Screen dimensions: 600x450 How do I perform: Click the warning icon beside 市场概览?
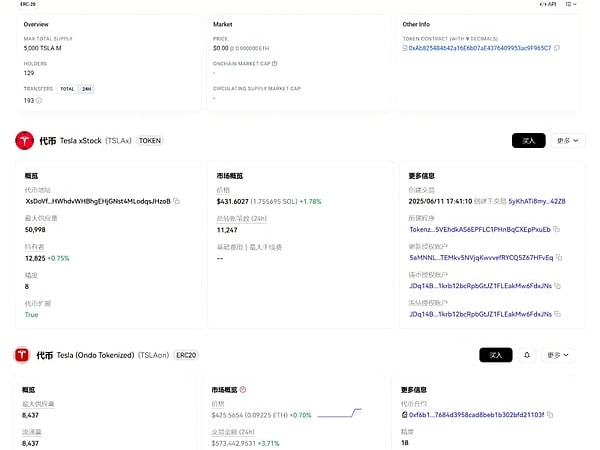243,390
